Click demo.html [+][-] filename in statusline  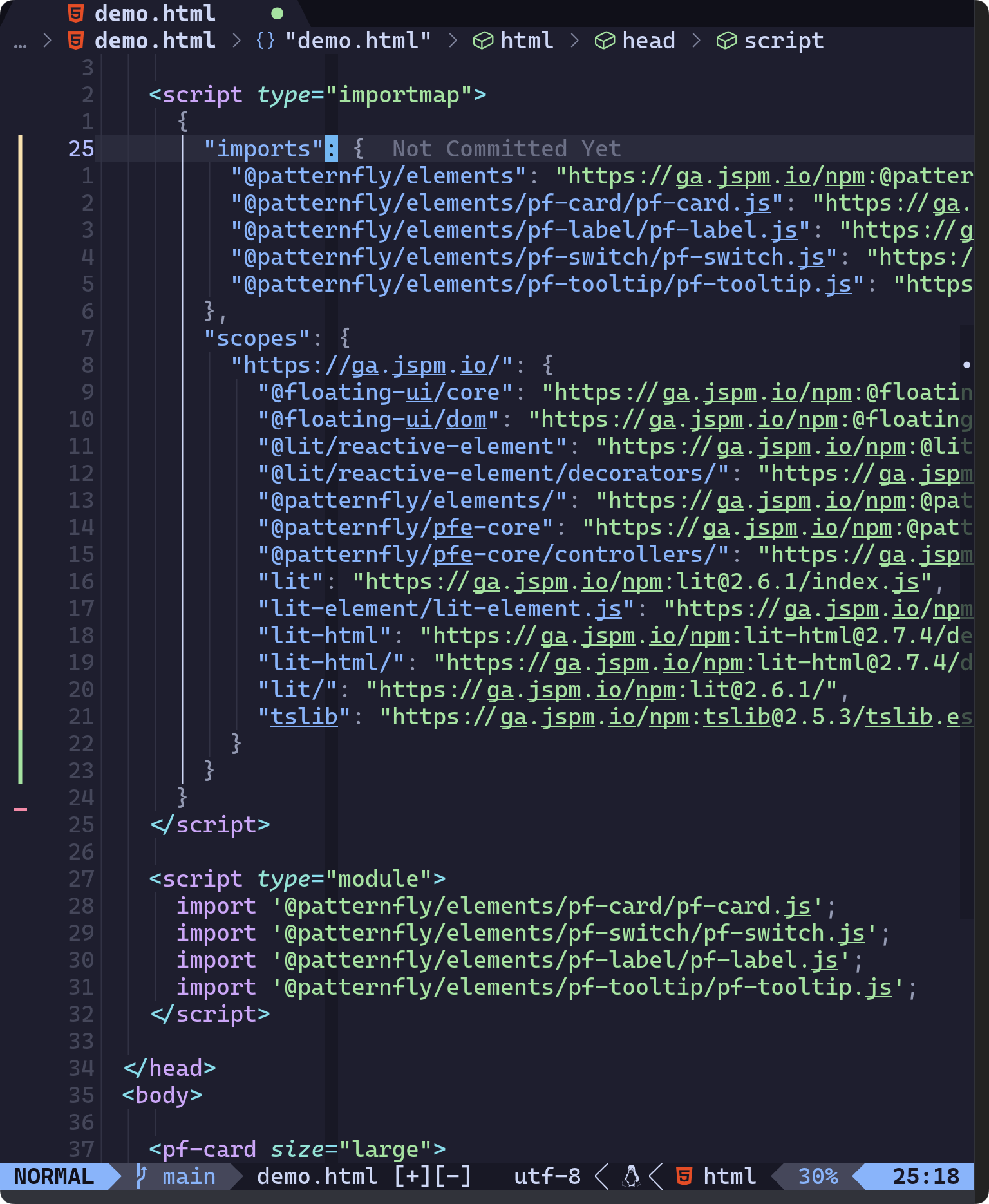coord(364,1176)
